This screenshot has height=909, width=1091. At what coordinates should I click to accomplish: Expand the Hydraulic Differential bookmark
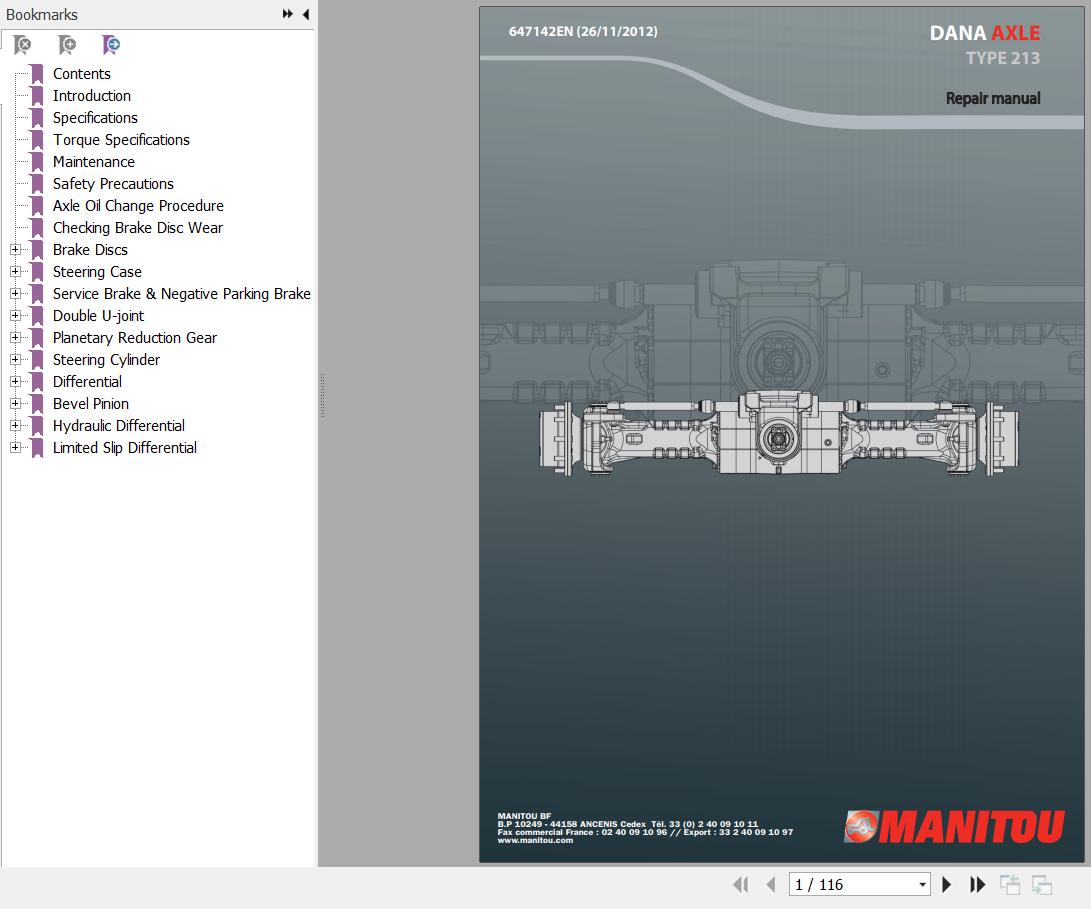(x=15, y=425)
